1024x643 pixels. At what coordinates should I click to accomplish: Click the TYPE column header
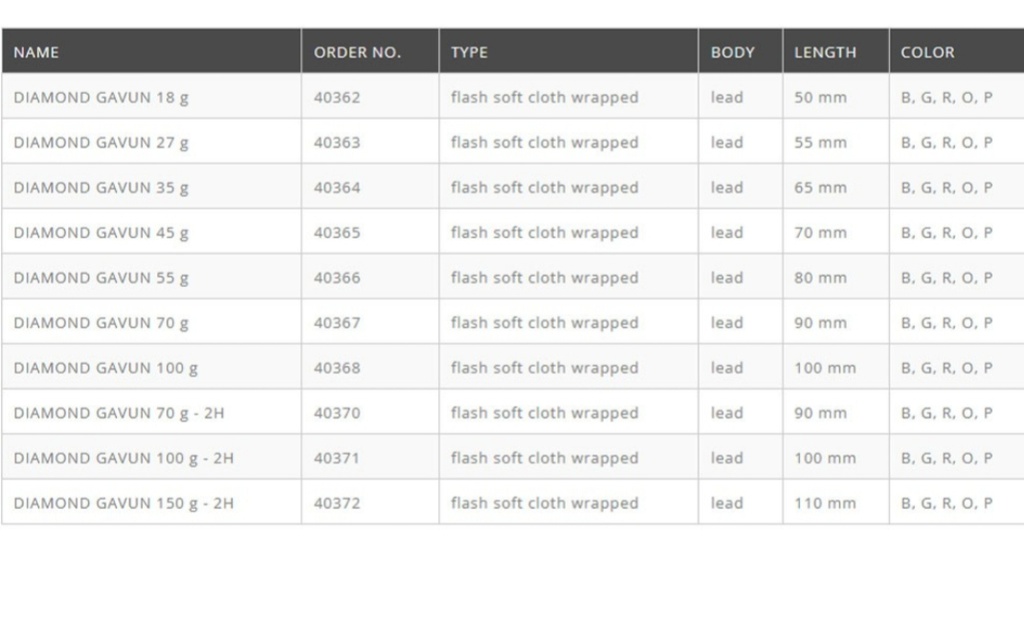pyautogui.click(x=469, y=52)
